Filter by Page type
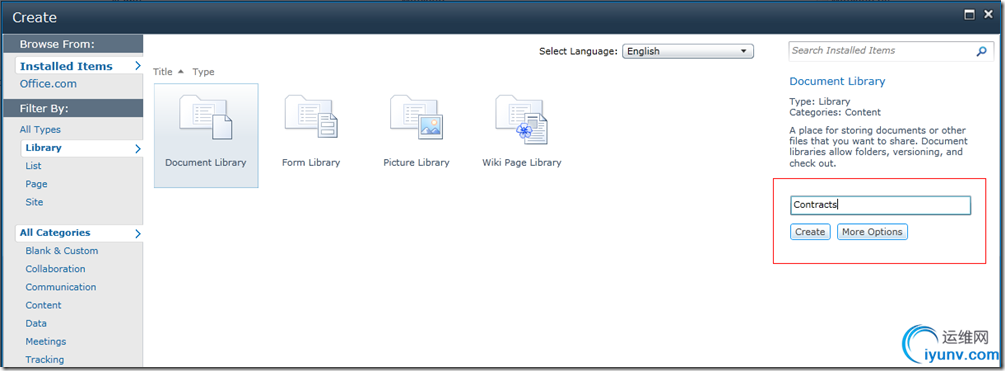 (37, 184)
